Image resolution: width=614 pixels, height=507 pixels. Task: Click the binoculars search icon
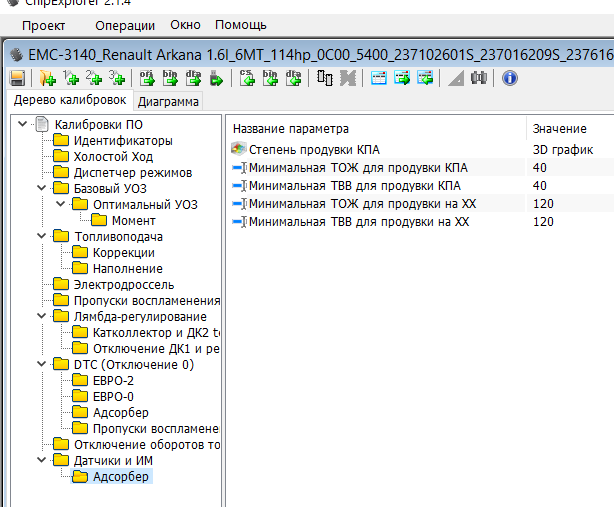478,78
